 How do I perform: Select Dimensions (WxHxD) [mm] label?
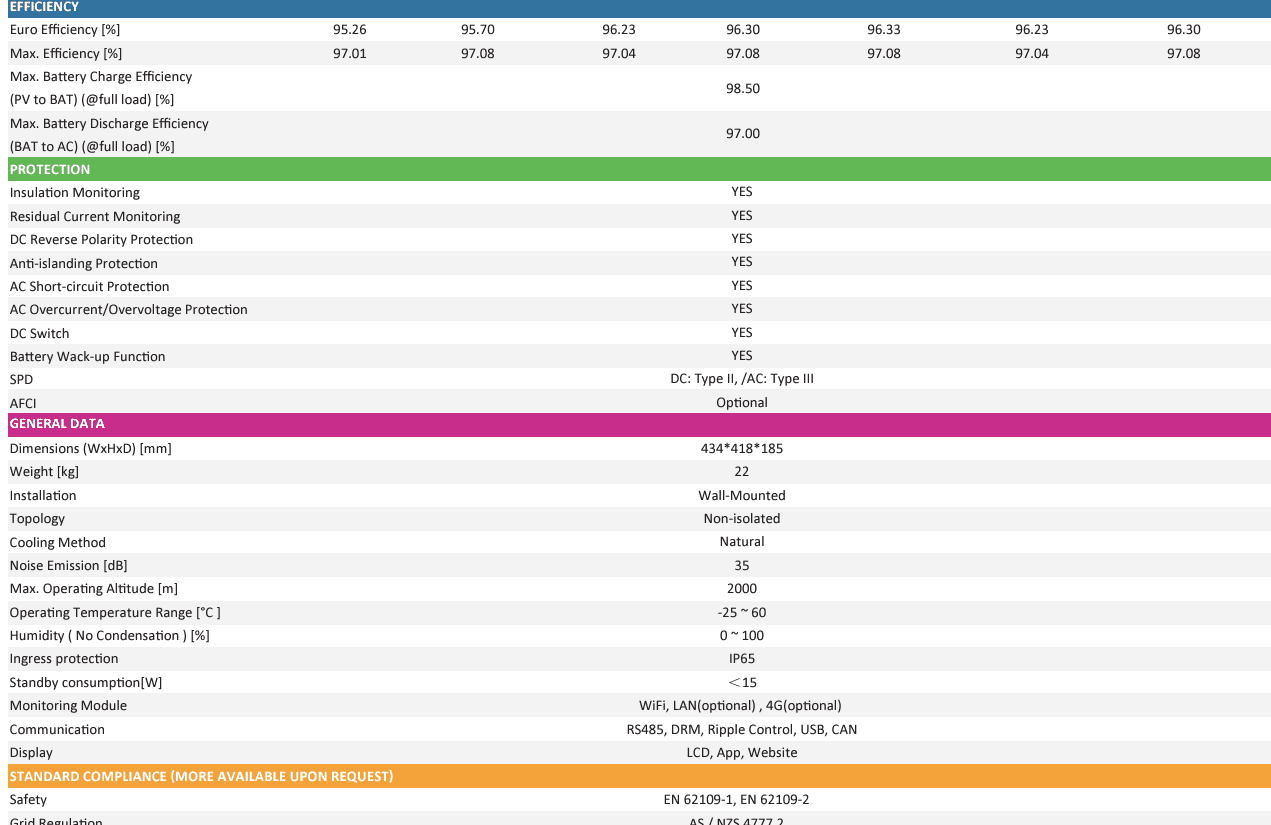pos(91,448)
